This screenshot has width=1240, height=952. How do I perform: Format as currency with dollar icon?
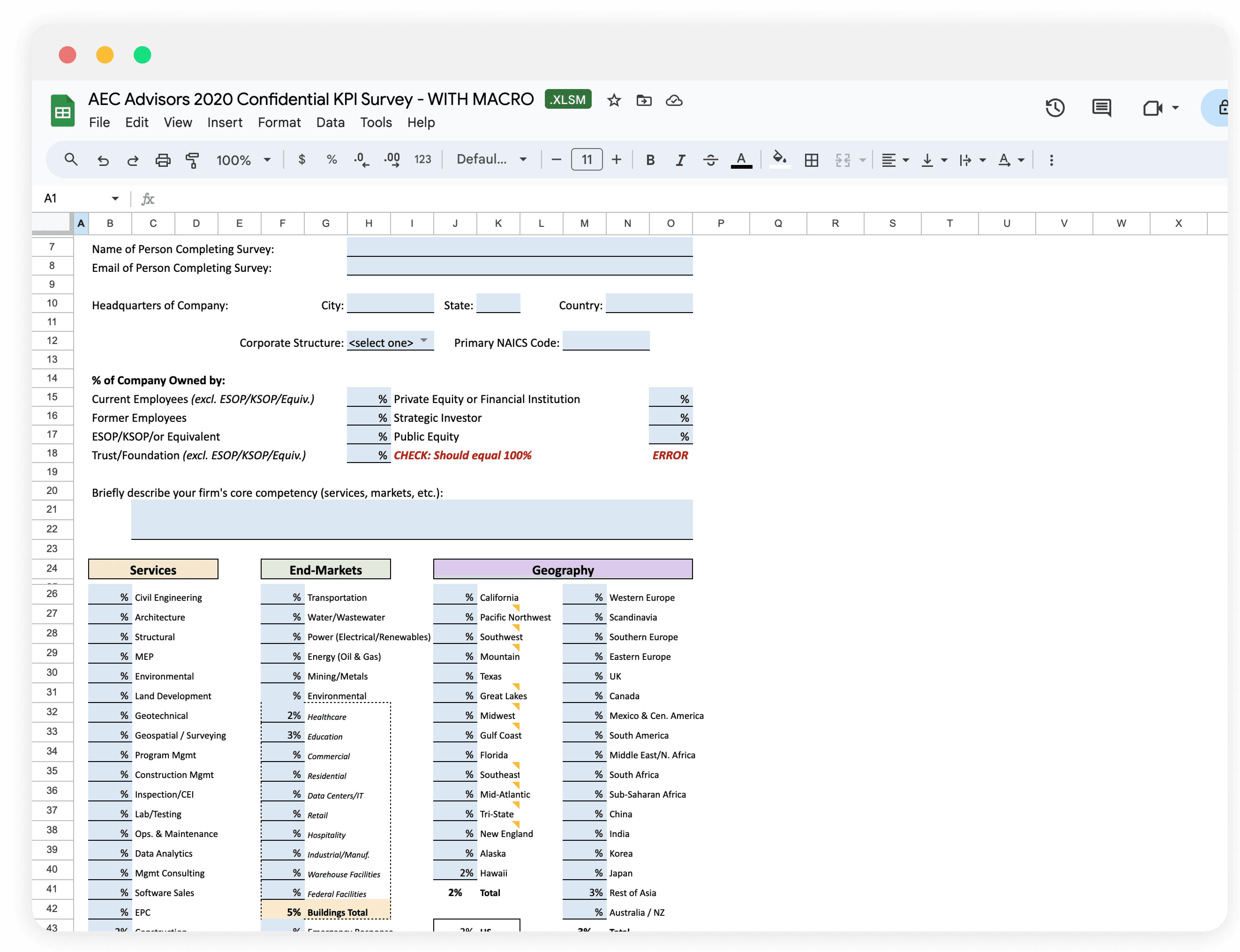point(302,160)
